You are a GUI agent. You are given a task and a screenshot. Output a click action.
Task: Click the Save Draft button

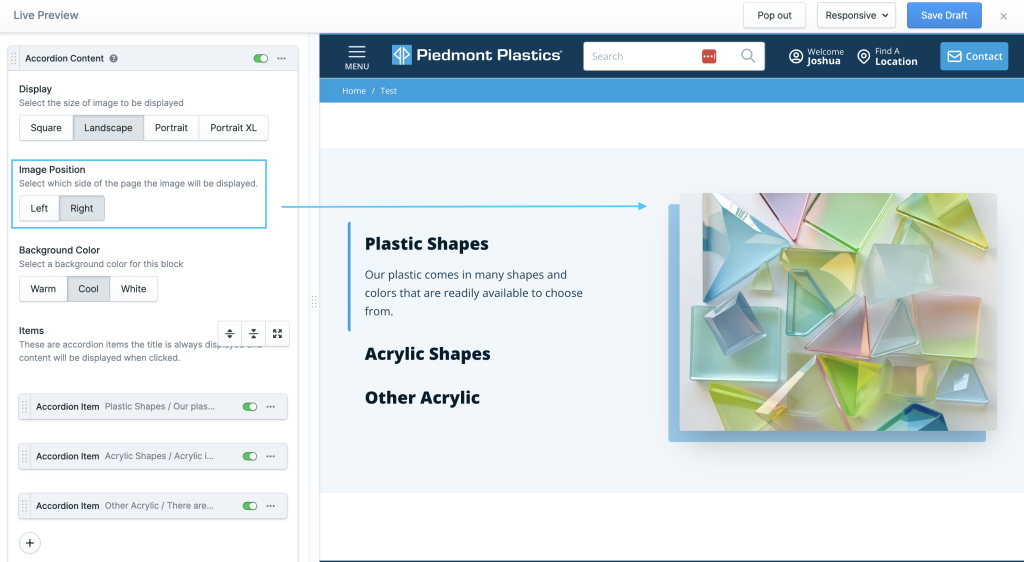click(943, 16)
